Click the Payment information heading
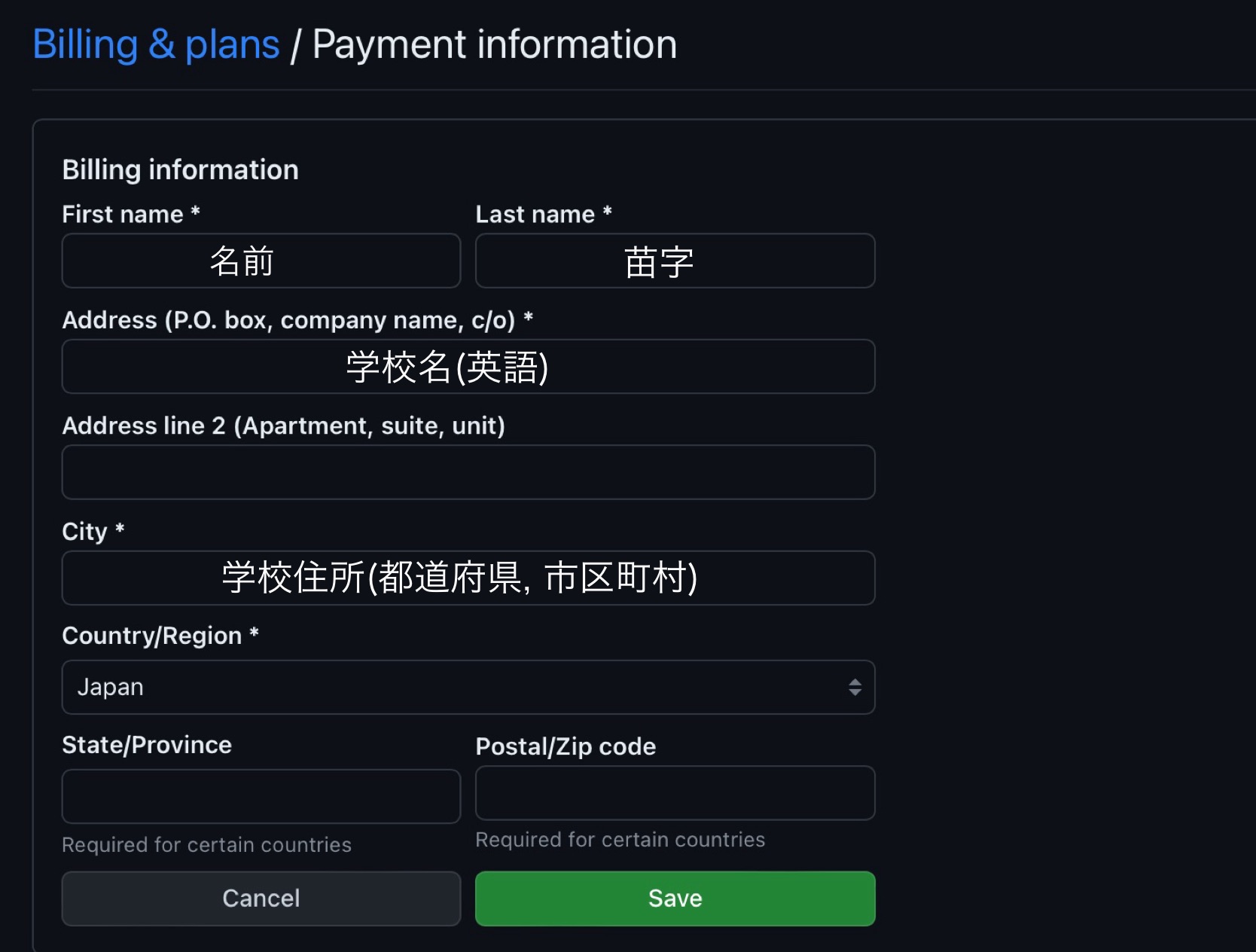The height and width of the screenshot is (952, 1256). 493,44
